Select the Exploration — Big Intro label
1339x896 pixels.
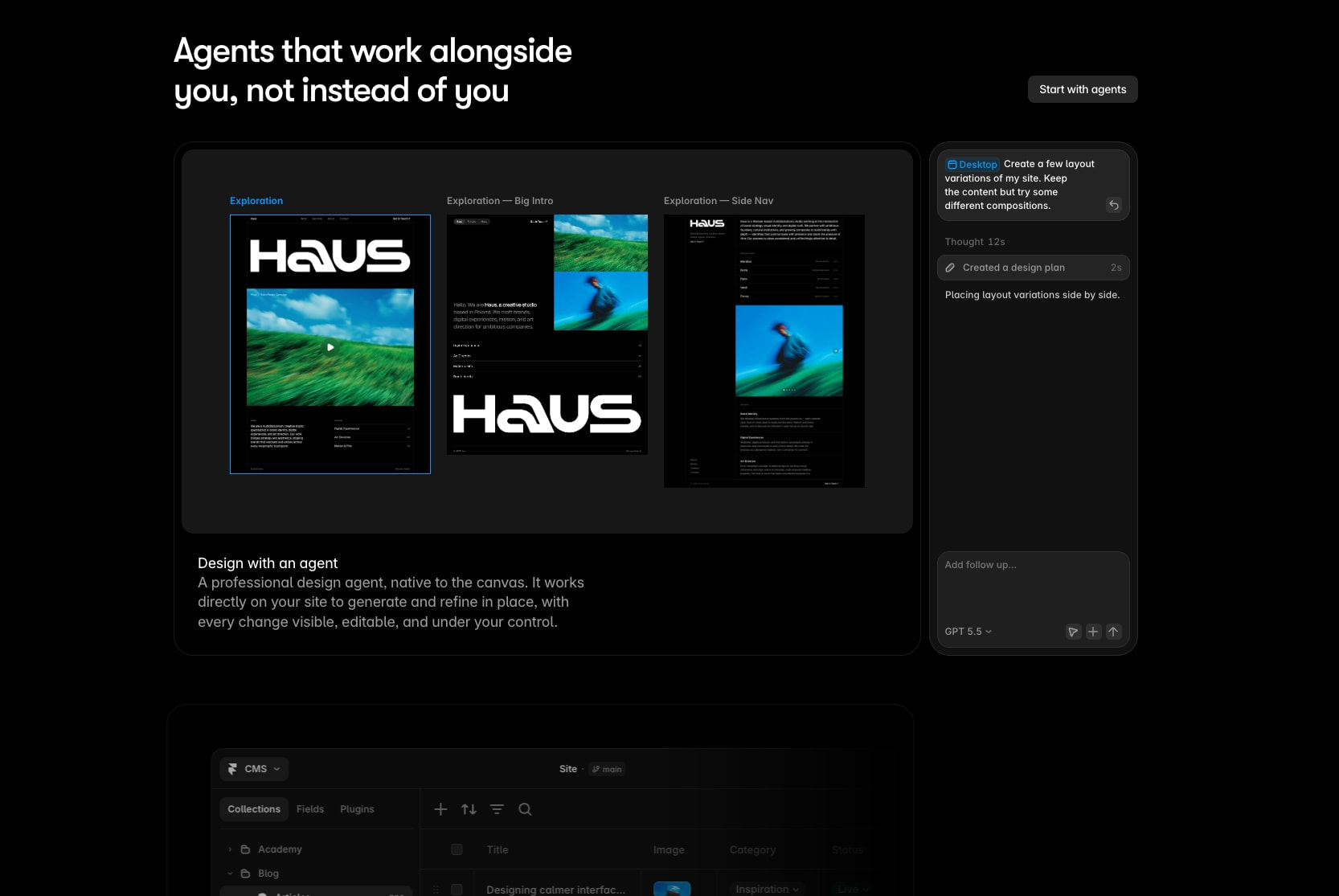(x=500, y=201)
